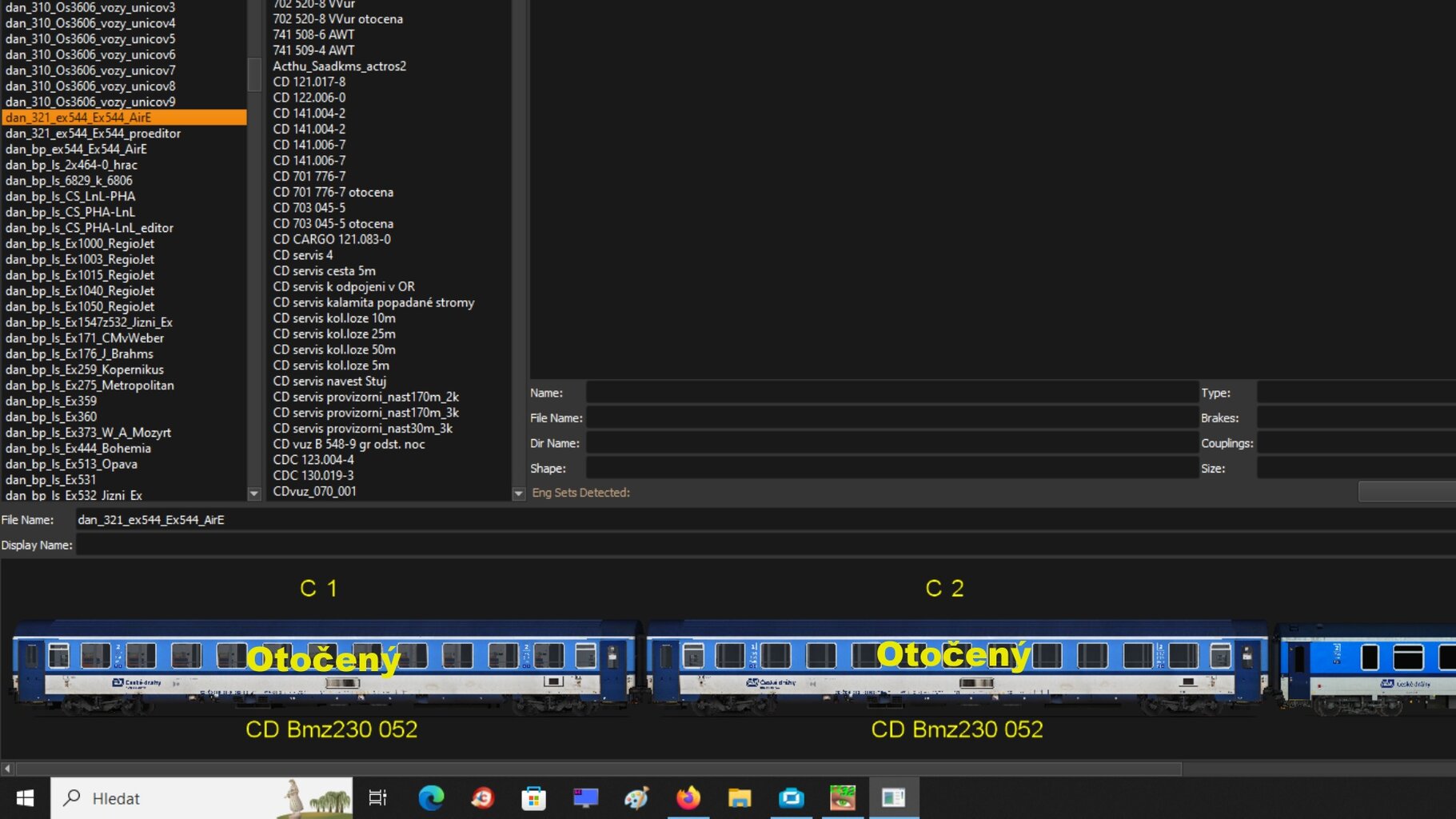Click the Hledat search box on taskbar

201,797
